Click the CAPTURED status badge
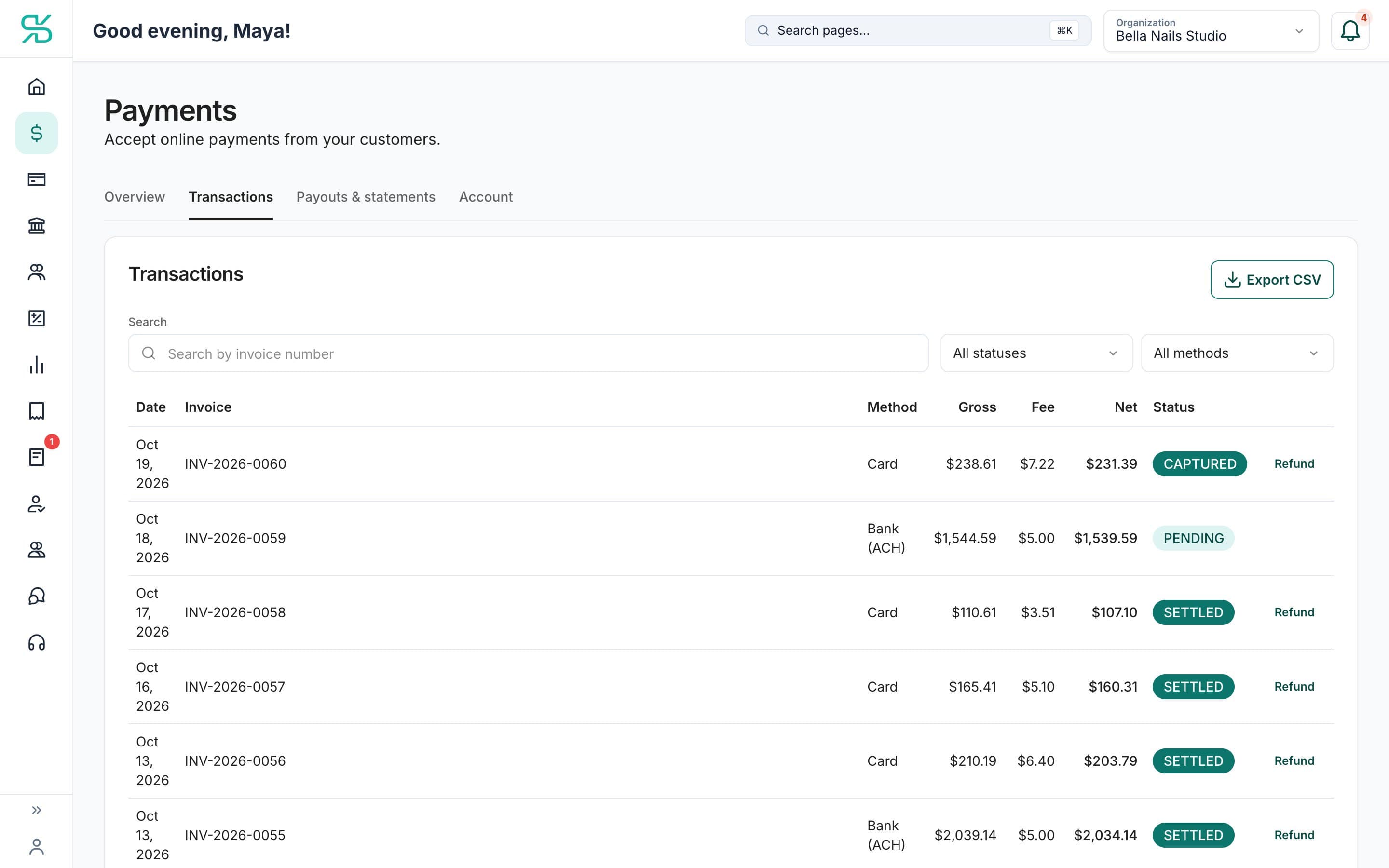This screenshot has height=868, width=1389. click(1199, 464)
